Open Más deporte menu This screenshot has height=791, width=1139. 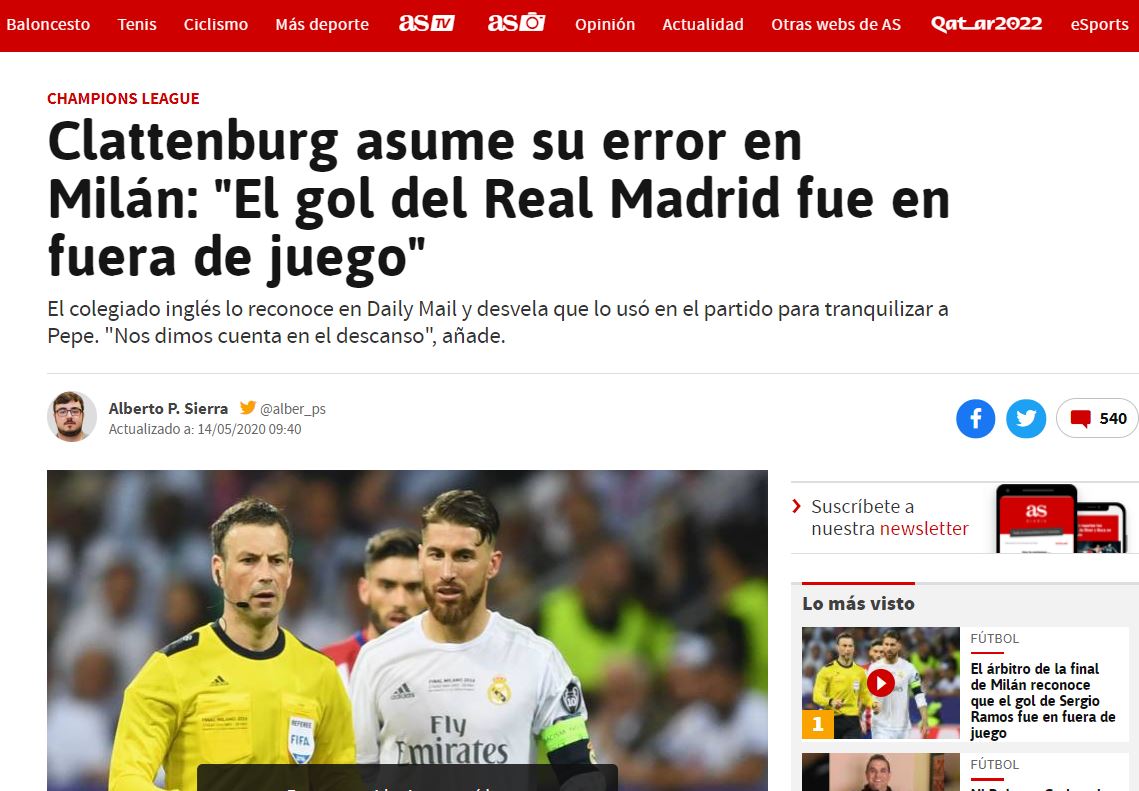pyautogui.click(x=322, y=25)
